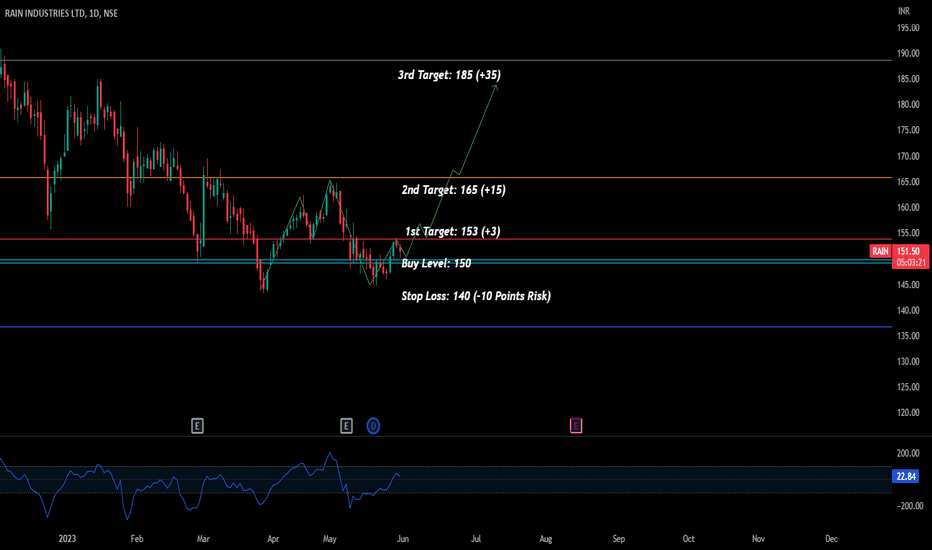Click the blue dividend D marker
Image resolution: width=932 pixels, height=550 pixels.
[373, 426]
